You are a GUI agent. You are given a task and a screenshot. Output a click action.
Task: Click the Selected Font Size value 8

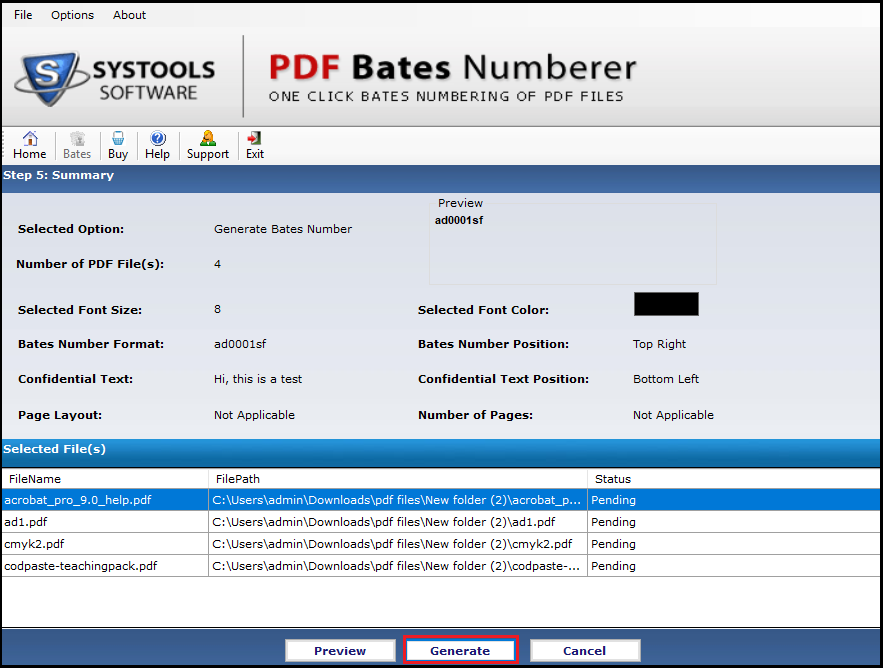pos(217,309)
